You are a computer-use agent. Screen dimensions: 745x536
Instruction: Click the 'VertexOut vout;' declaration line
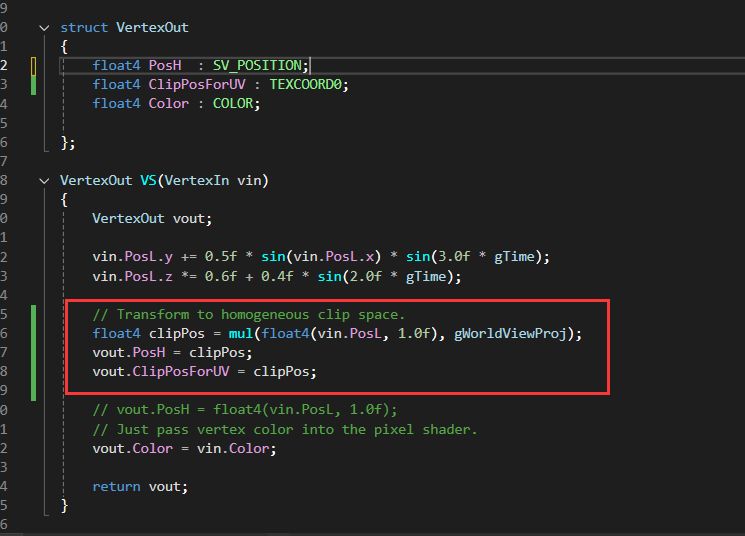pos(152,219)
